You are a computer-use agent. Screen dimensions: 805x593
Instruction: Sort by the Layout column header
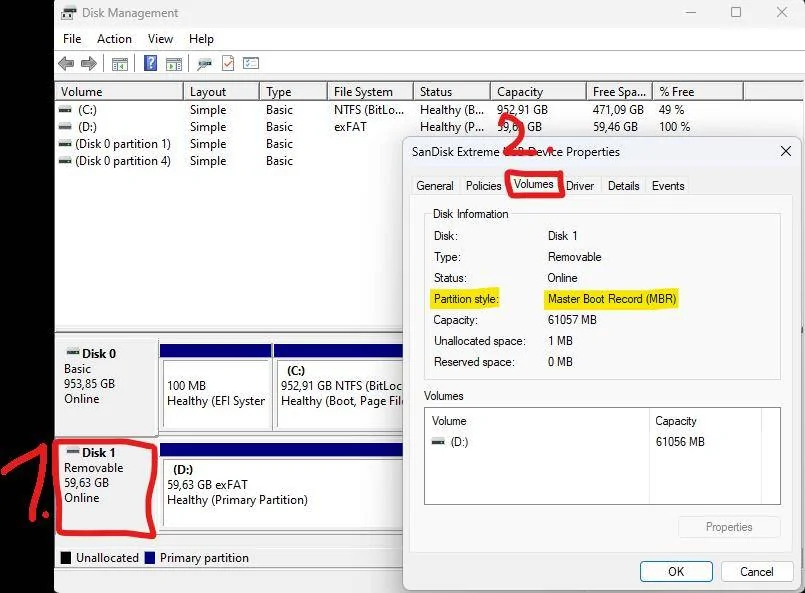pos(221,92)
